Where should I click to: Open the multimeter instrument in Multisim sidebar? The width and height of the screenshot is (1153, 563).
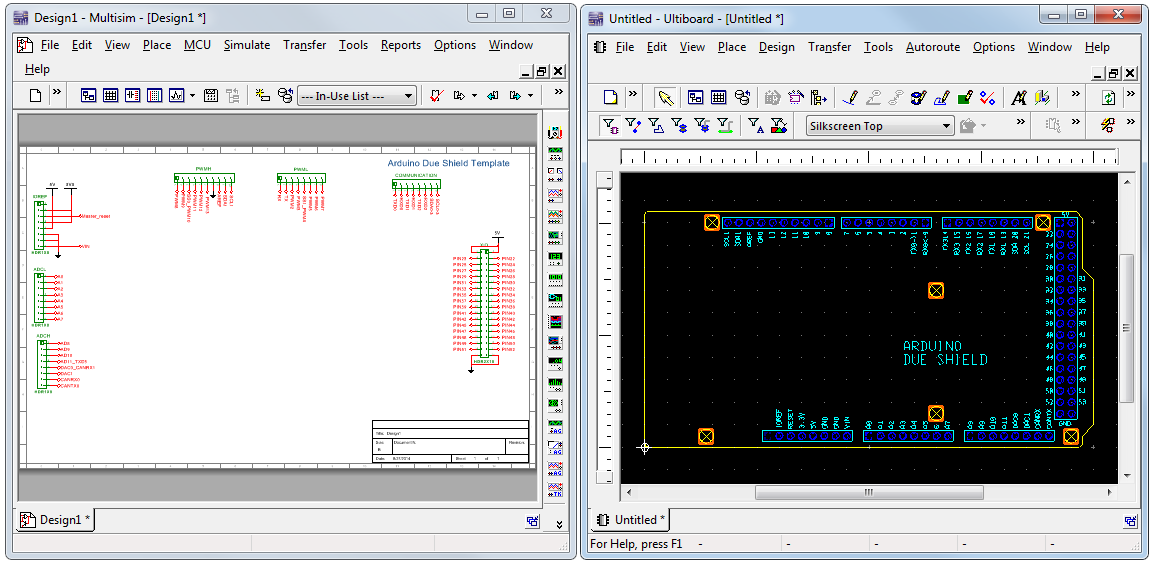(555, 133)
